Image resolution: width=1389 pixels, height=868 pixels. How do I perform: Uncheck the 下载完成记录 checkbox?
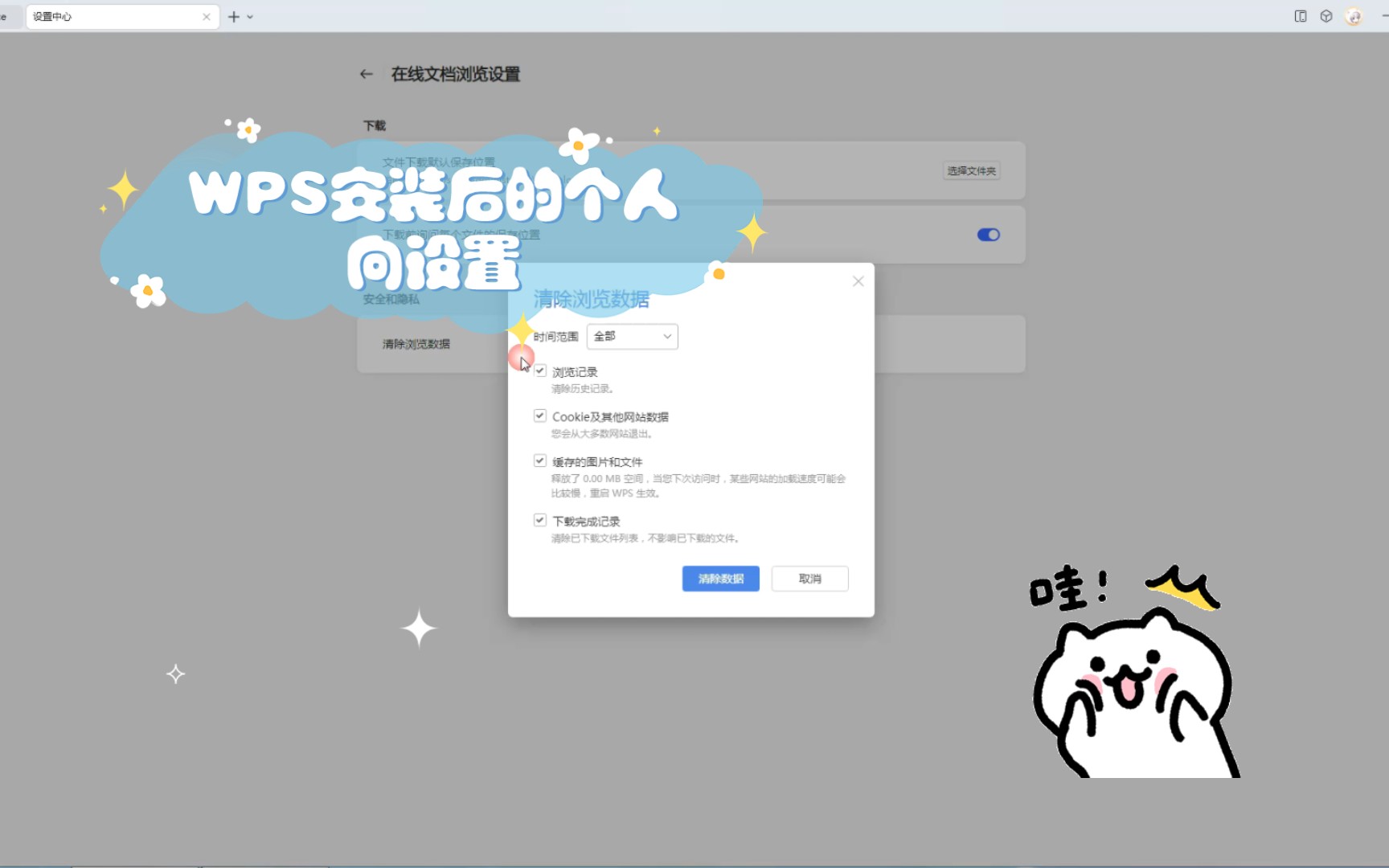pos(540,519)
